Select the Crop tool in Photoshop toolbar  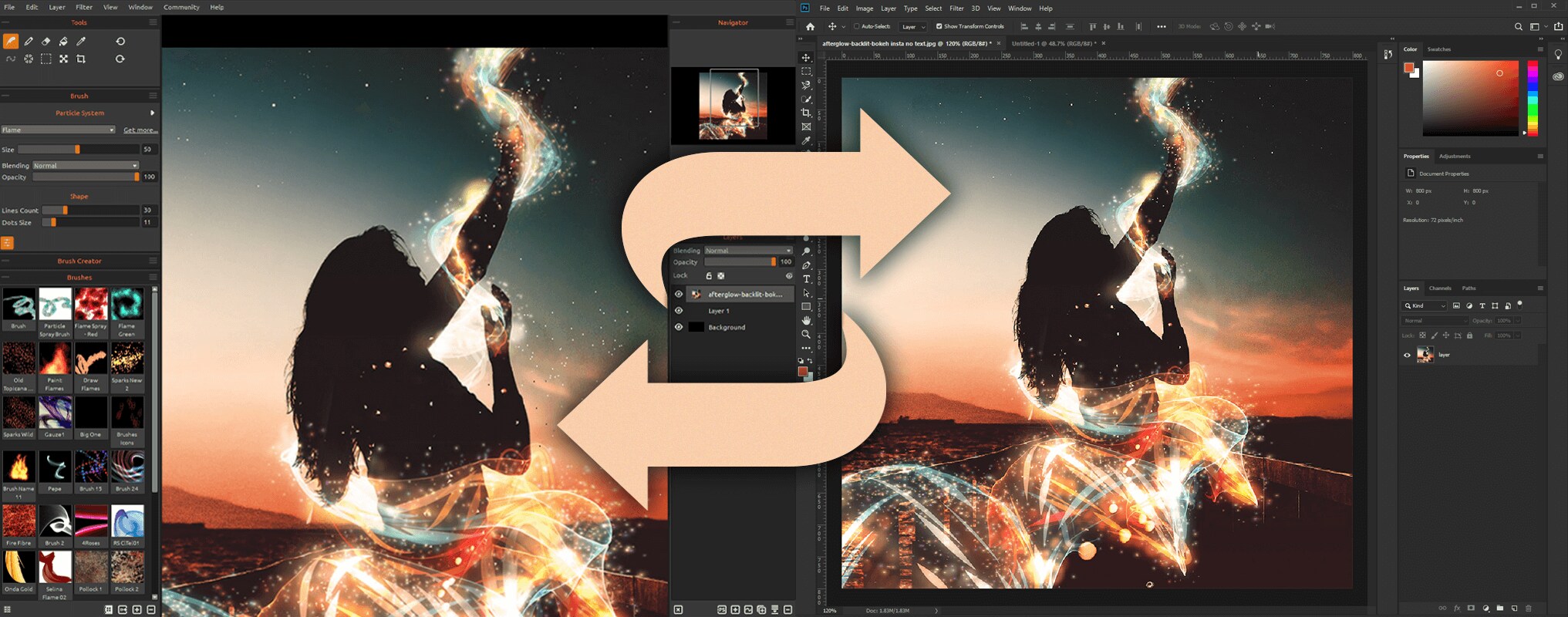click(x=806, y=113)
